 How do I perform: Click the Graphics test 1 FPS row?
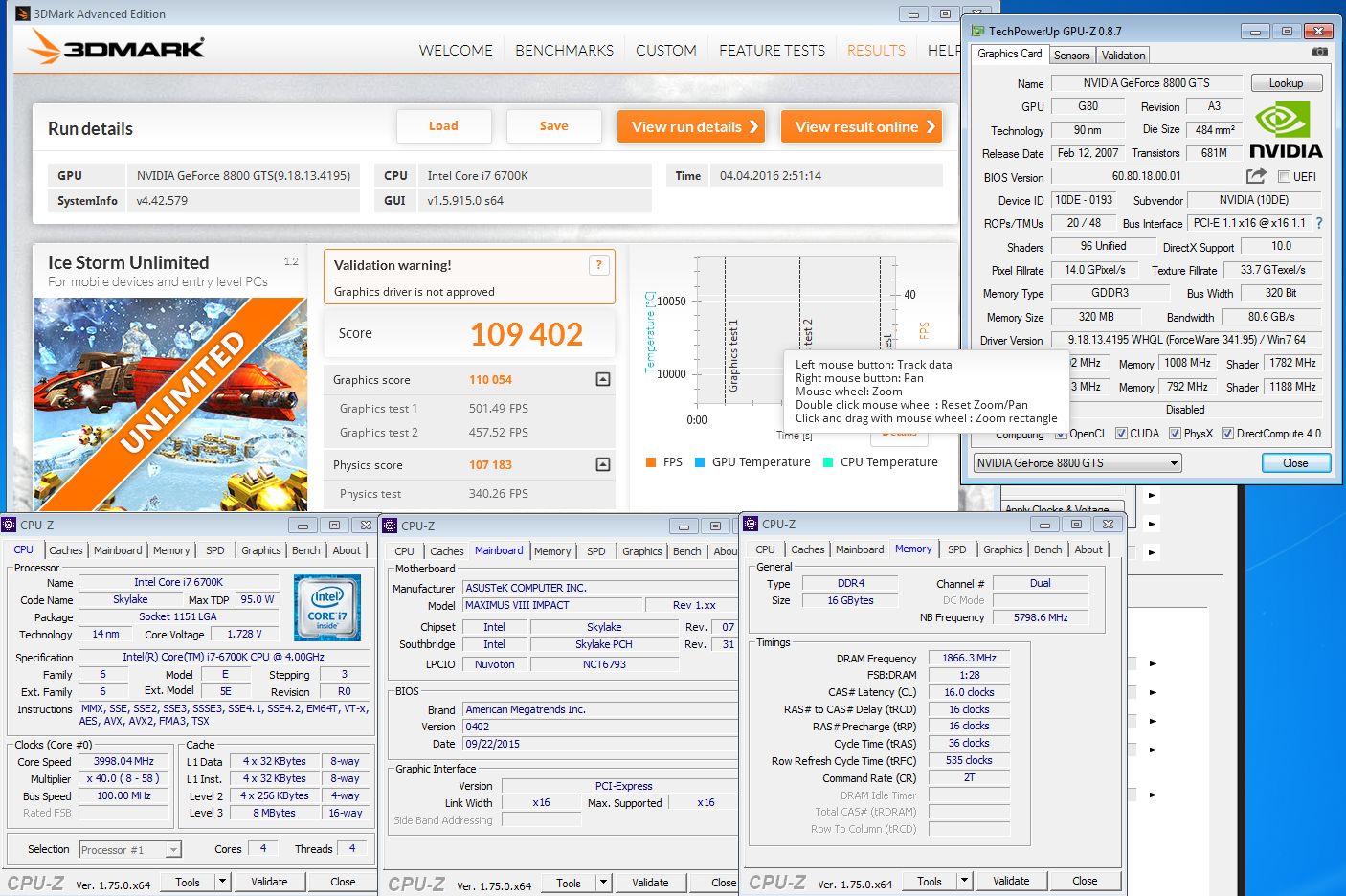point(469,409)
